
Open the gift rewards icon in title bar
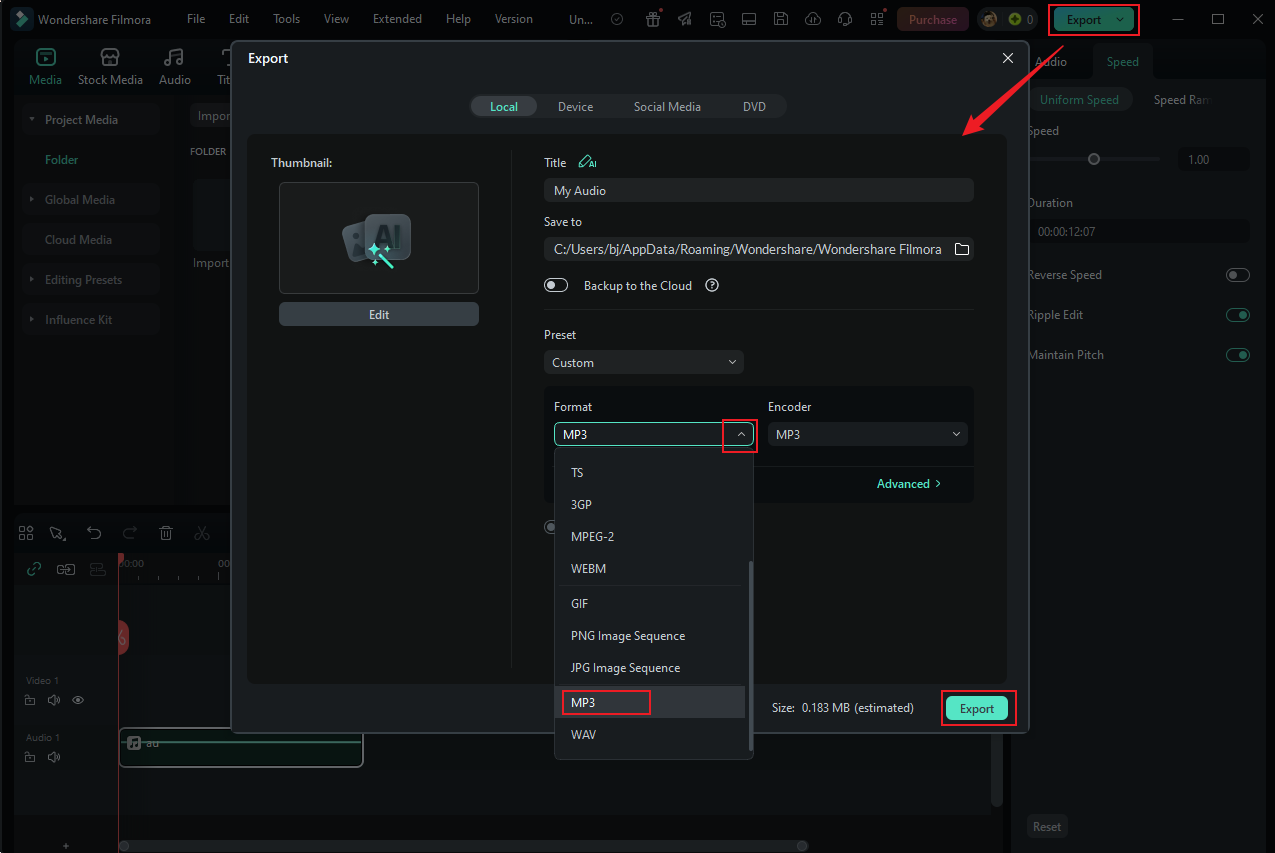click(653, 19)
